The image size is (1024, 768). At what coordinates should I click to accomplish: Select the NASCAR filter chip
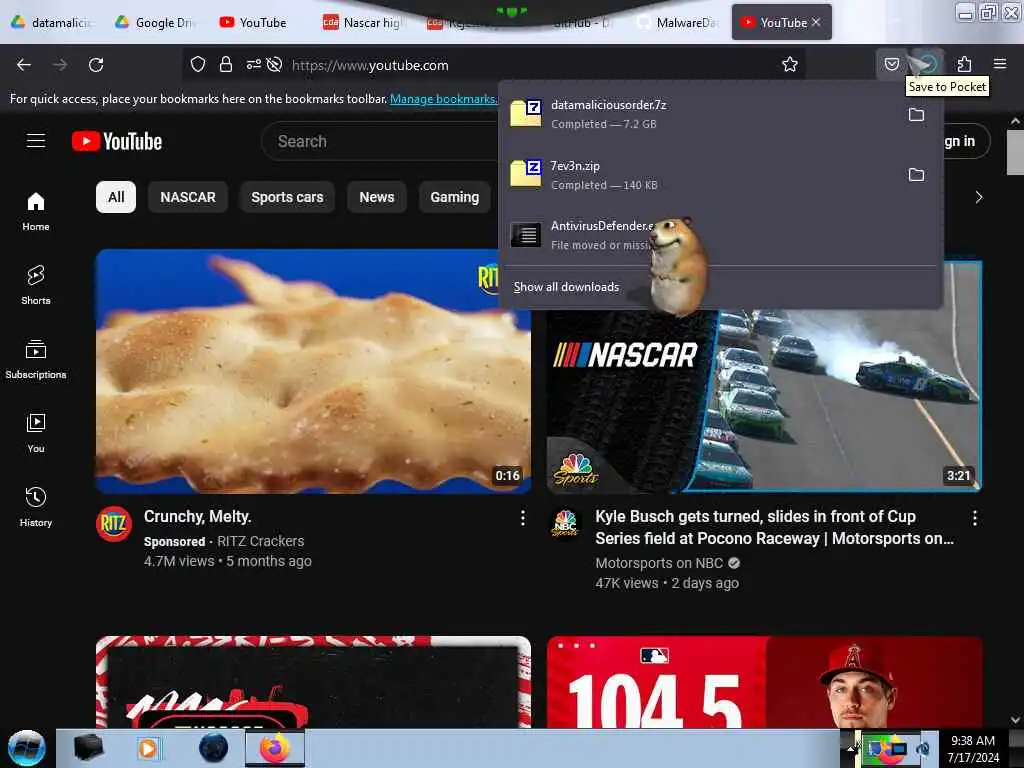tap(188, 197)
